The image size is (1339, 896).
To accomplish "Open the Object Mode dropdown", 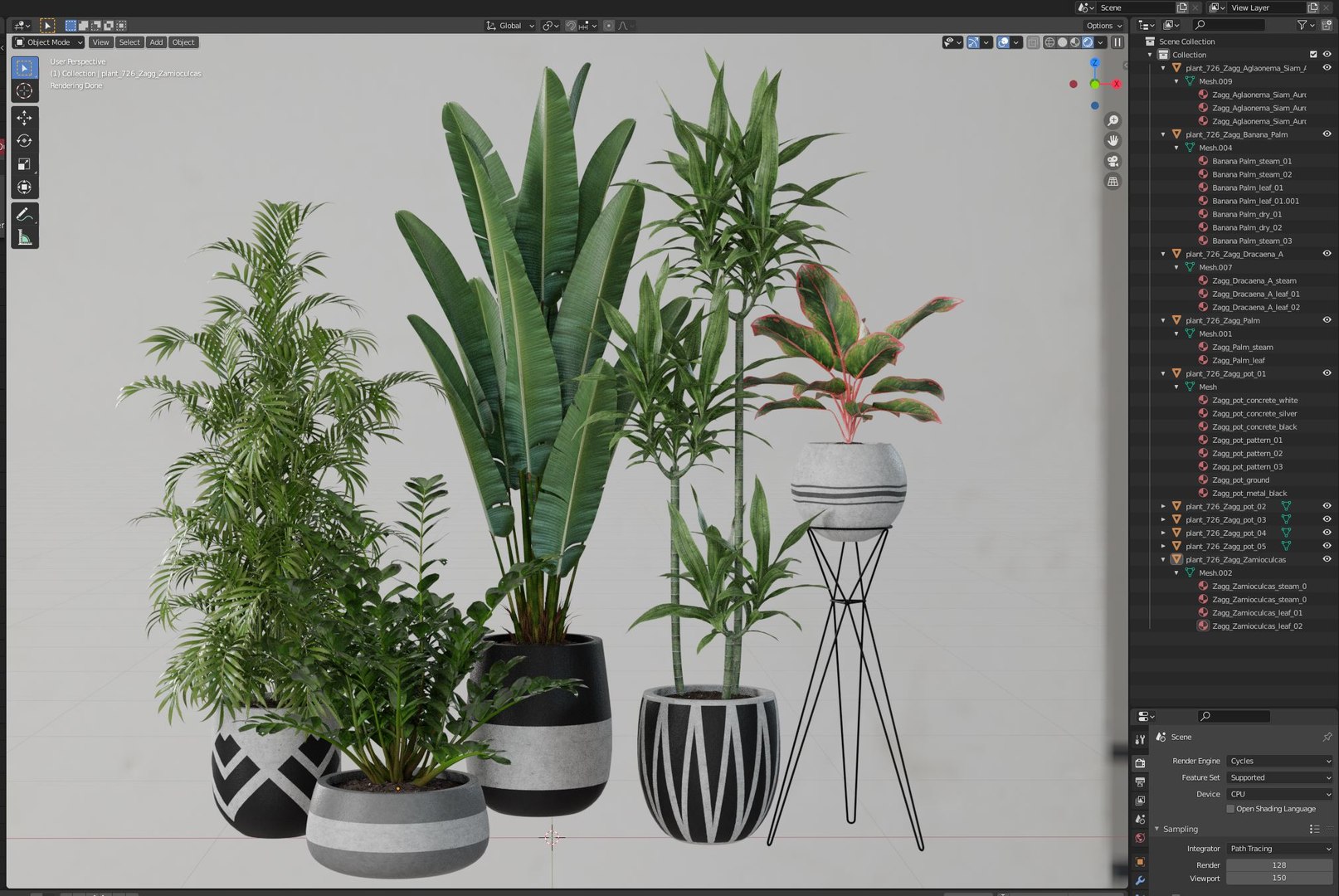I will [49, 42].
